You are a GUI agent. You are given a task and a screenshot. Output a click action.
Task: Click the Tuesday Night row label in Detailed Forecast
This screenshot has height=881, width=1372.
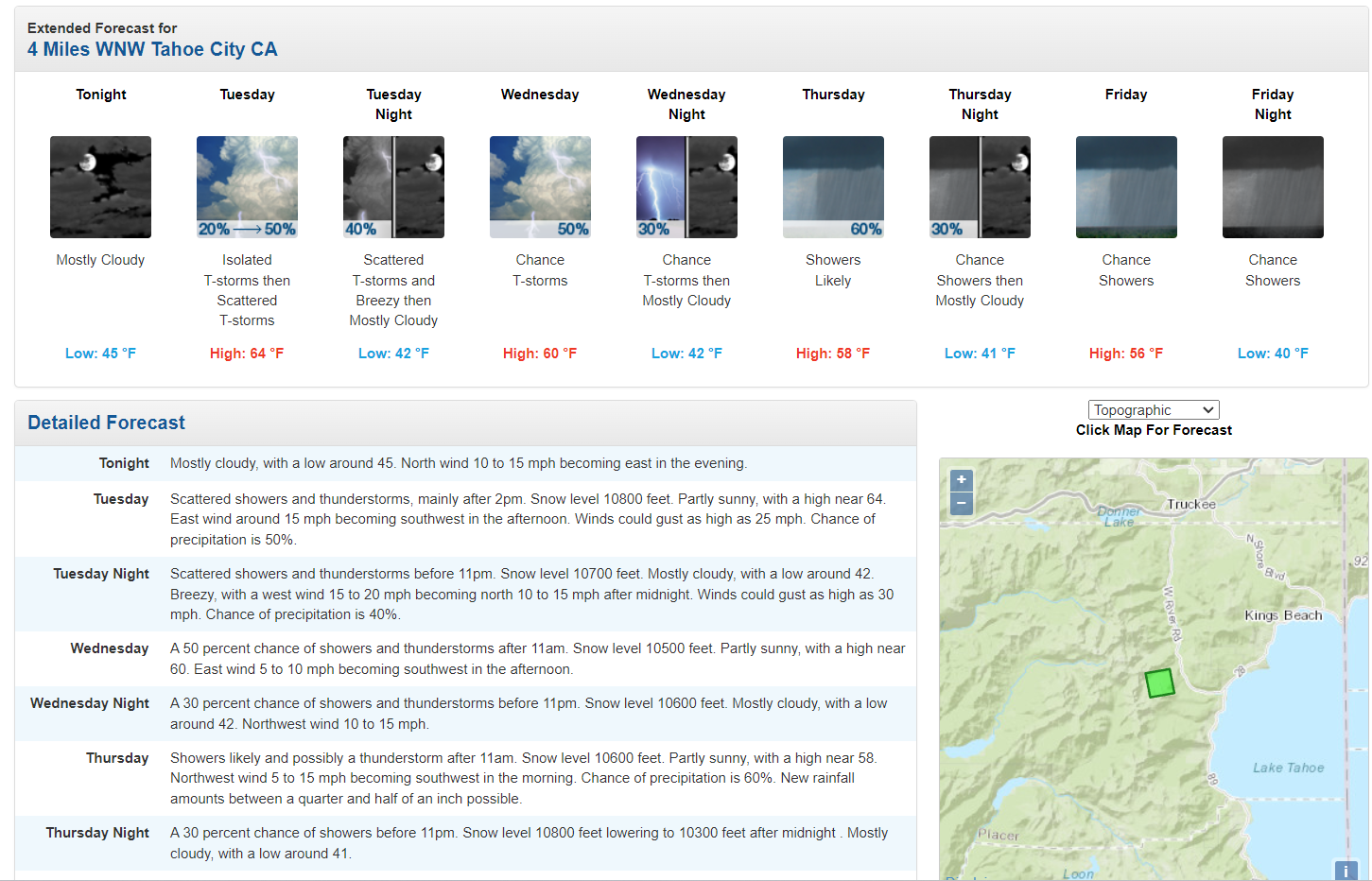click(x=101, y=574)
